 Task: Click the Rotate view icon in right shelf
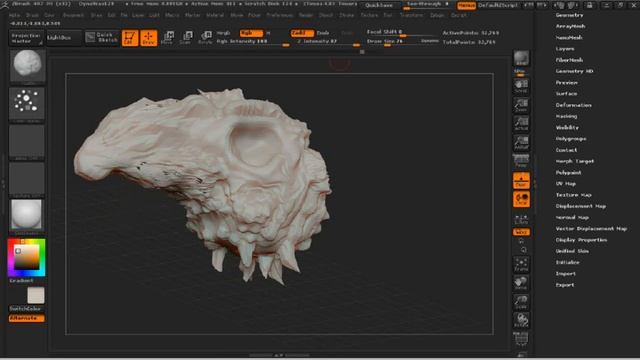coord(521,320)
